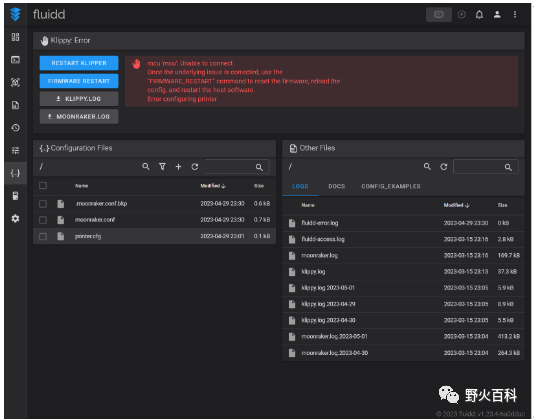534x419 pixels.
Task: Click the root path slash in Configuration Files
Action: click(x=41, y=167)
